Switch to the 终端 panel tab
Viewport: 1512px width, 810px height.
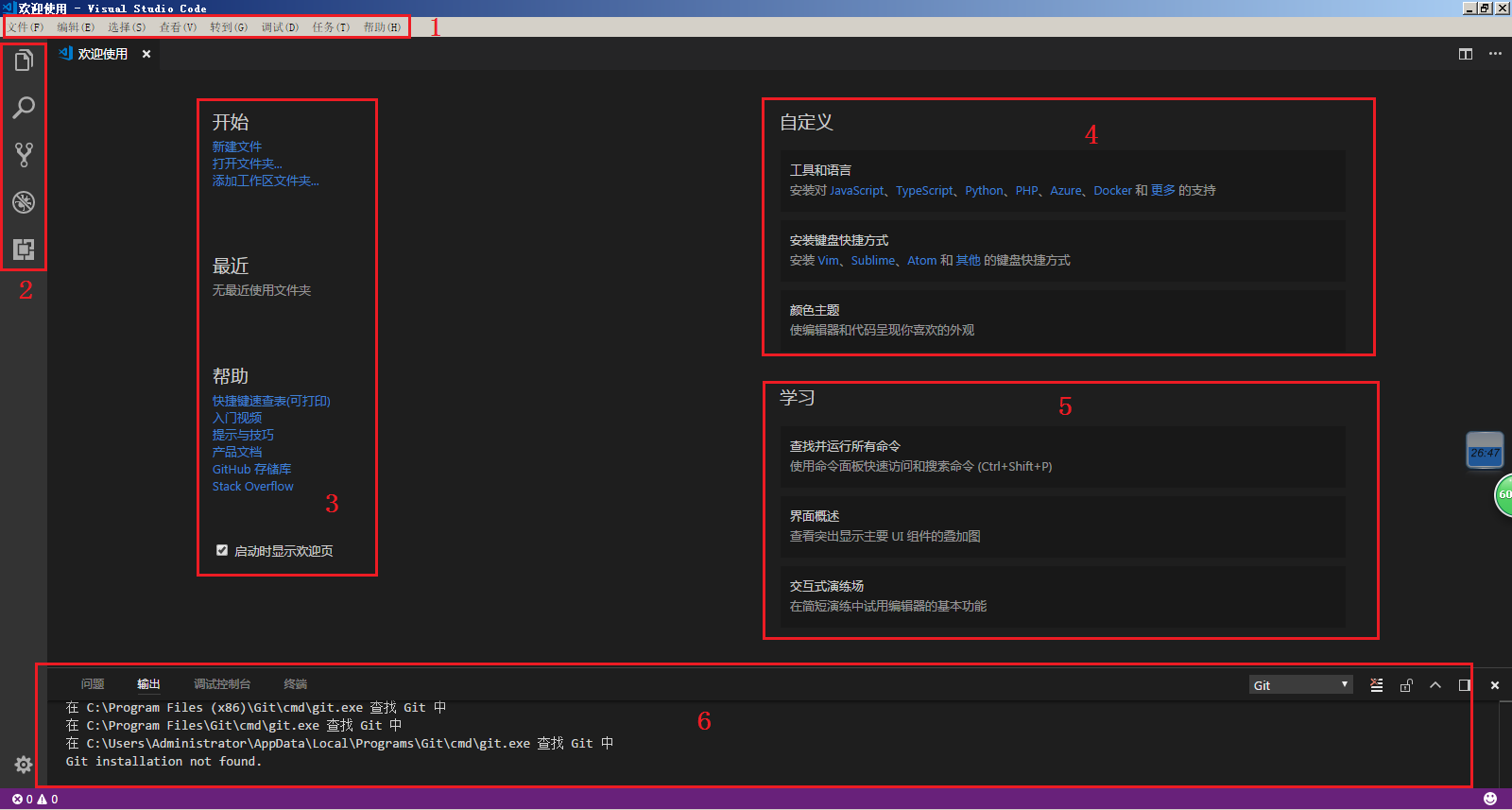[x=296, y=684]
